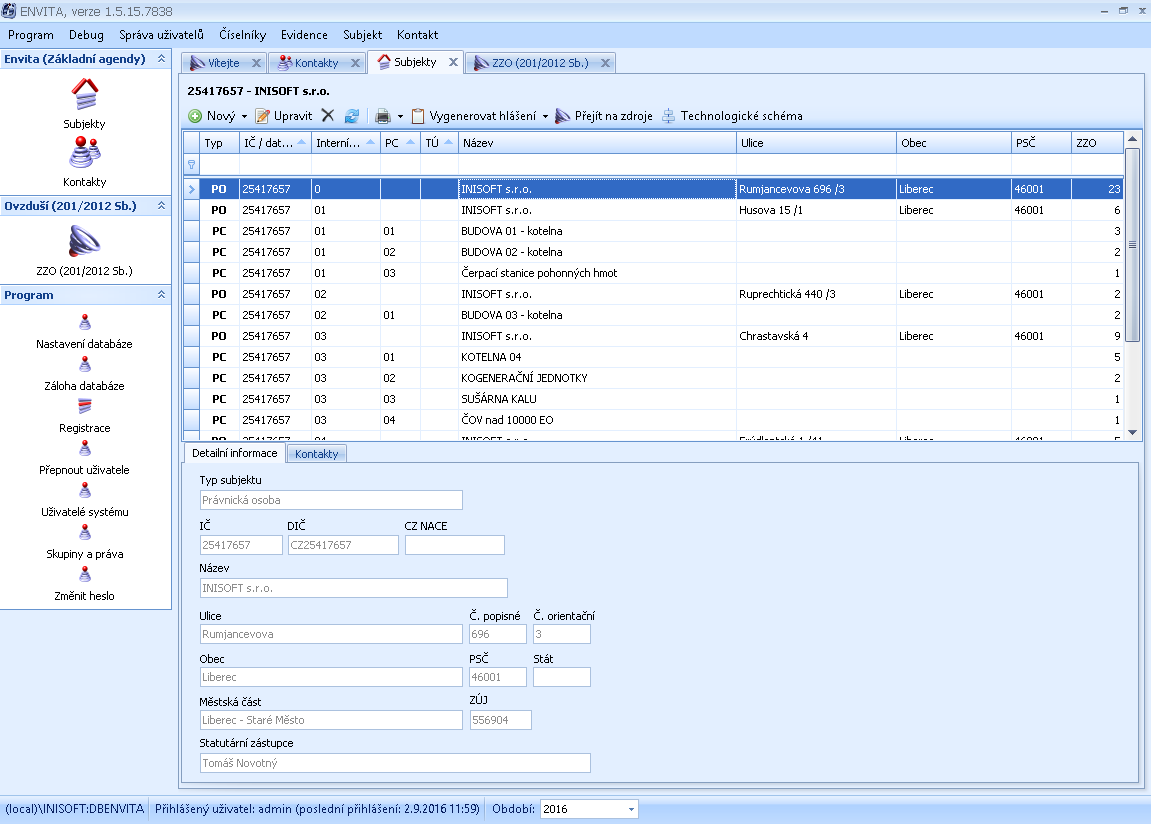Expand the Nový button dropdown arrow
Image resolution: width=1151 pixels, height=824 pixels.
coord(244,116)
